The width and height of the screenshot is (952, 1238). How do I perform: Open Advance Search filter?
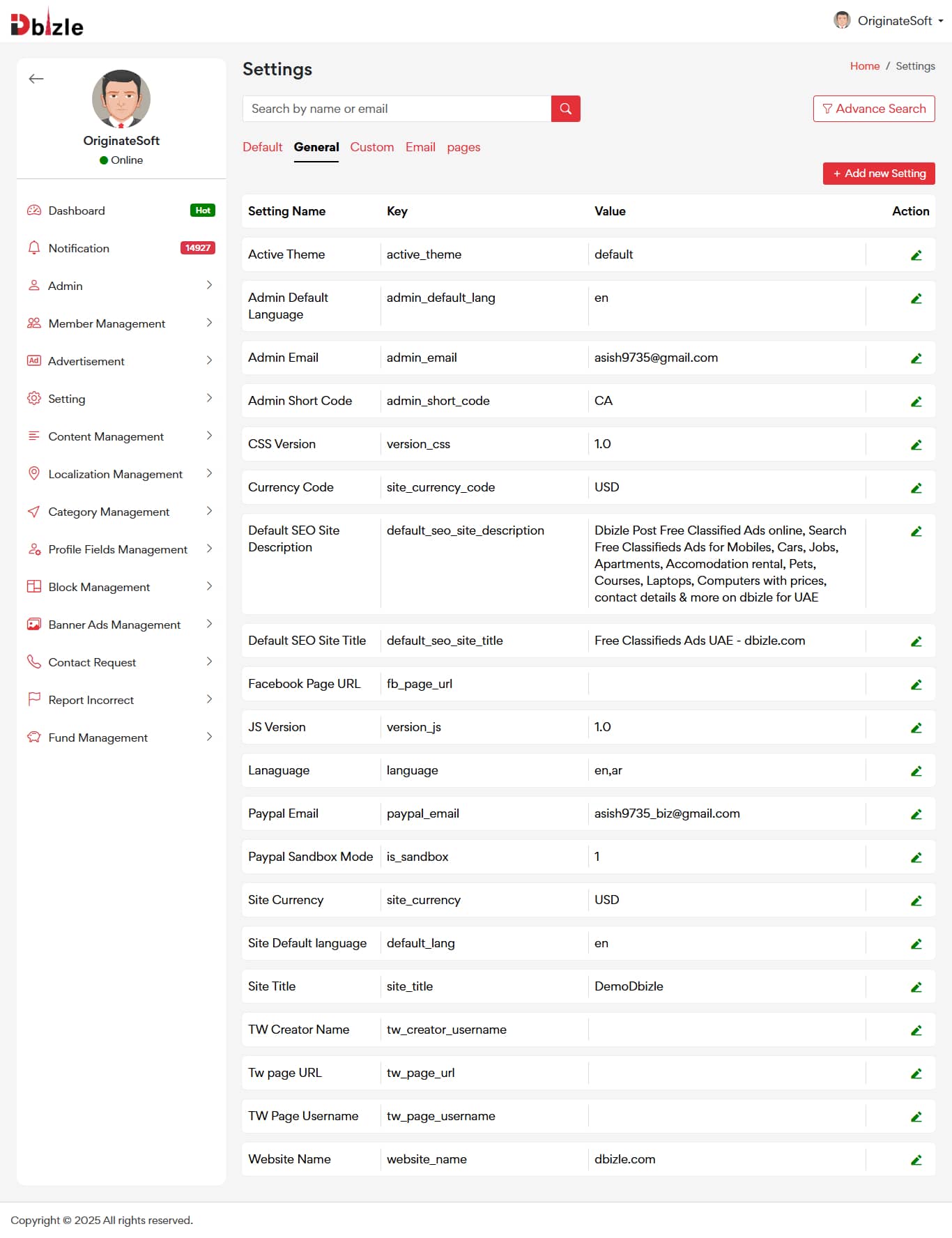873,109
